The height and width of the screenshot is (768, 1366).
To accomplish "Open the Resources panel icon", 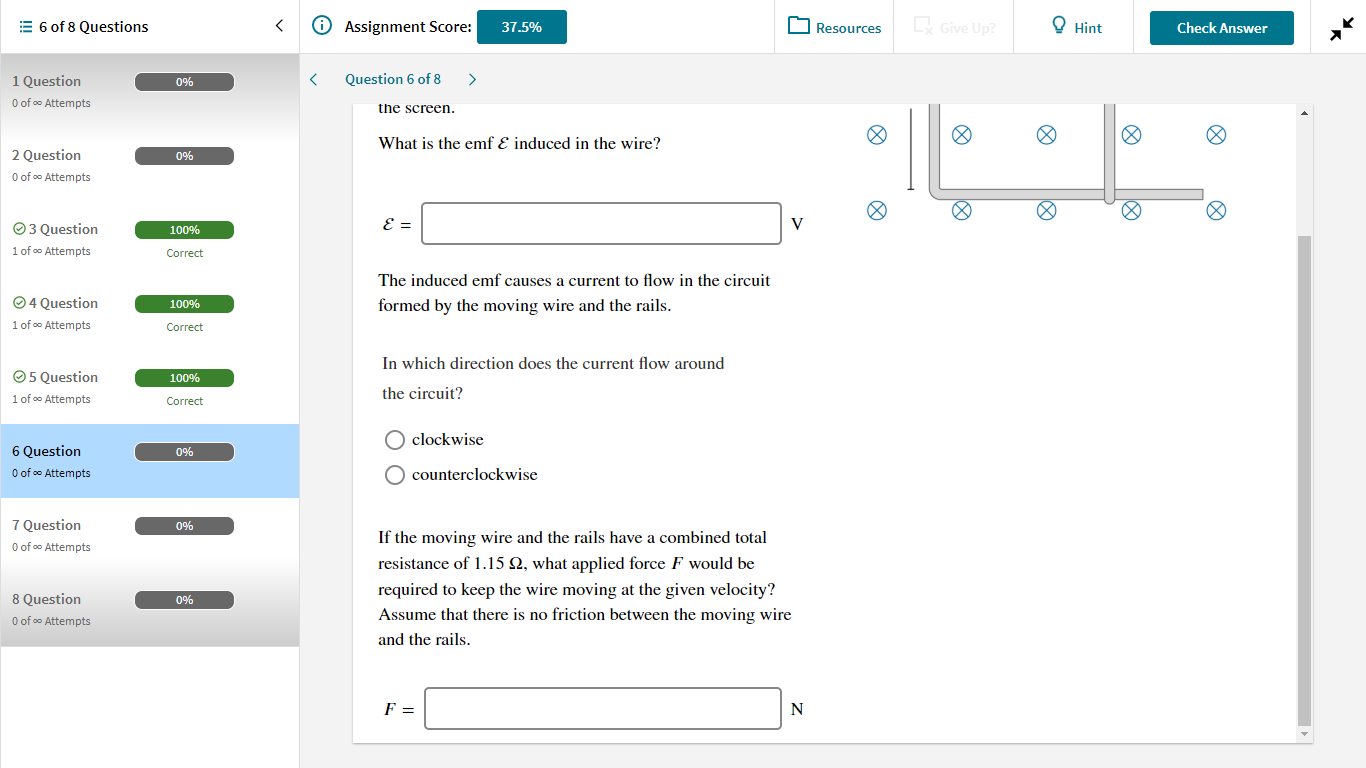I will (797, 26).
